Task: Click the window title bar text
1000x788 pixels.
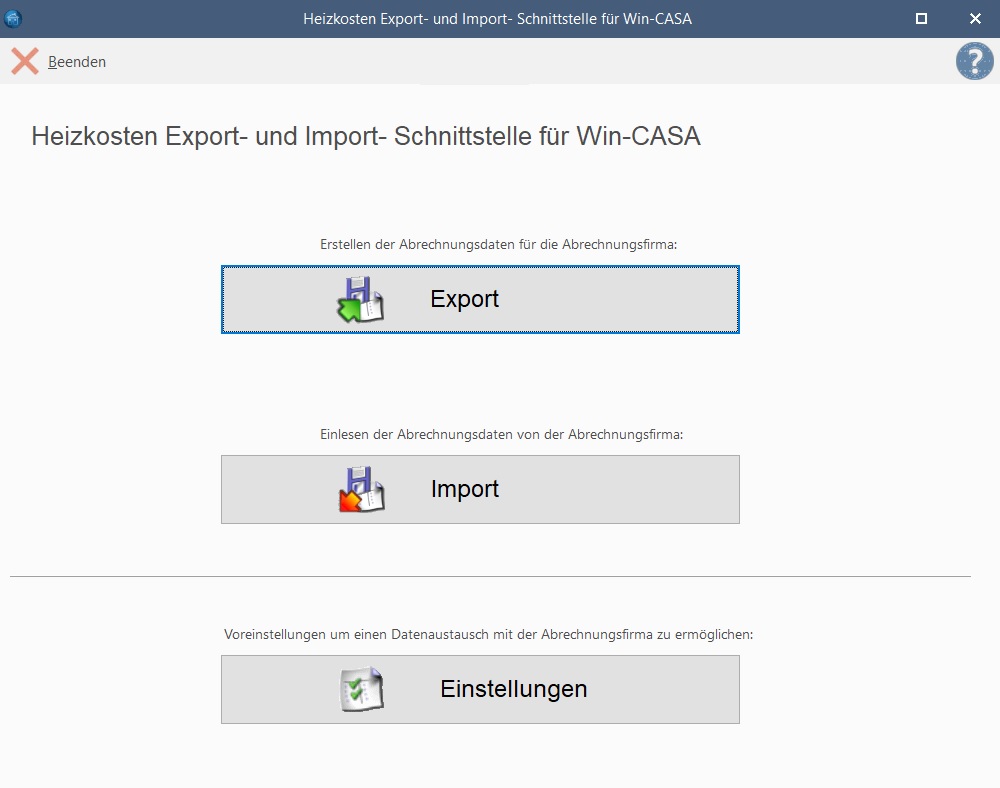Action: click(497, 18)
